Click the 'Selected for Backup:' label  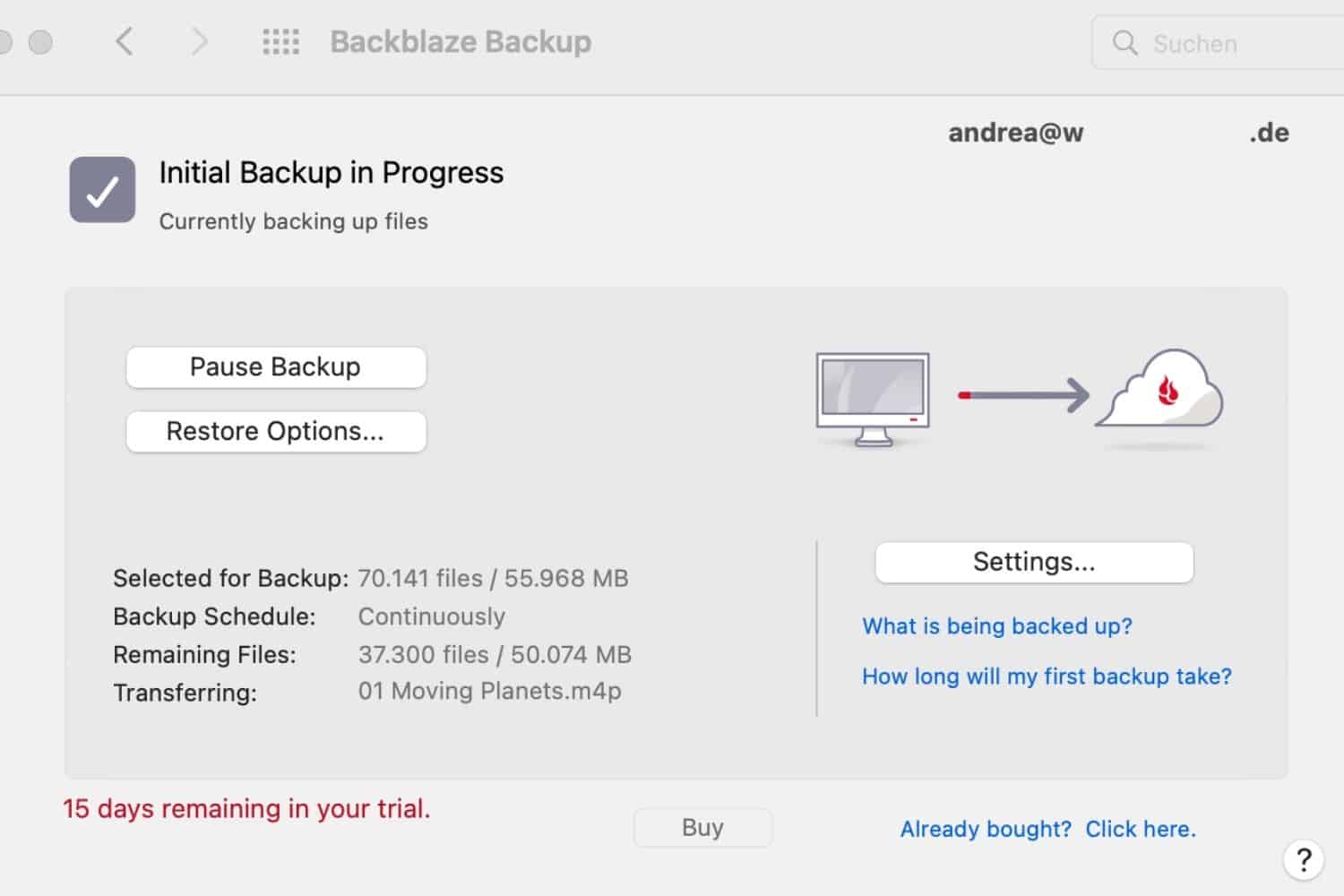pyautogui.click(x=230, y=578)
